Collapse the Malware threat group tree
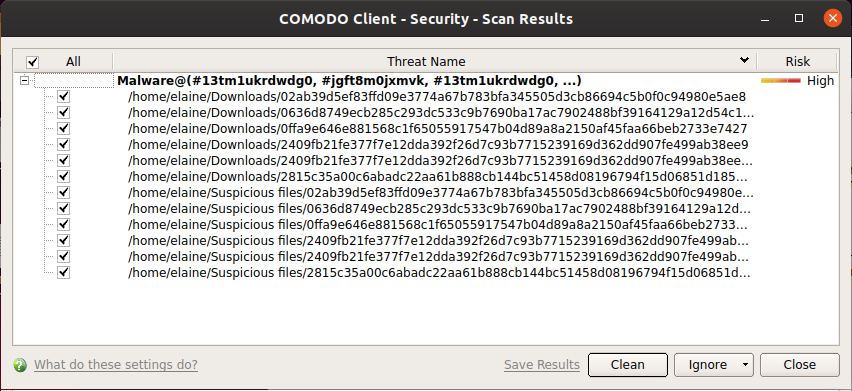The width and height of the screenshot is (852, 391). coord(24,80)
